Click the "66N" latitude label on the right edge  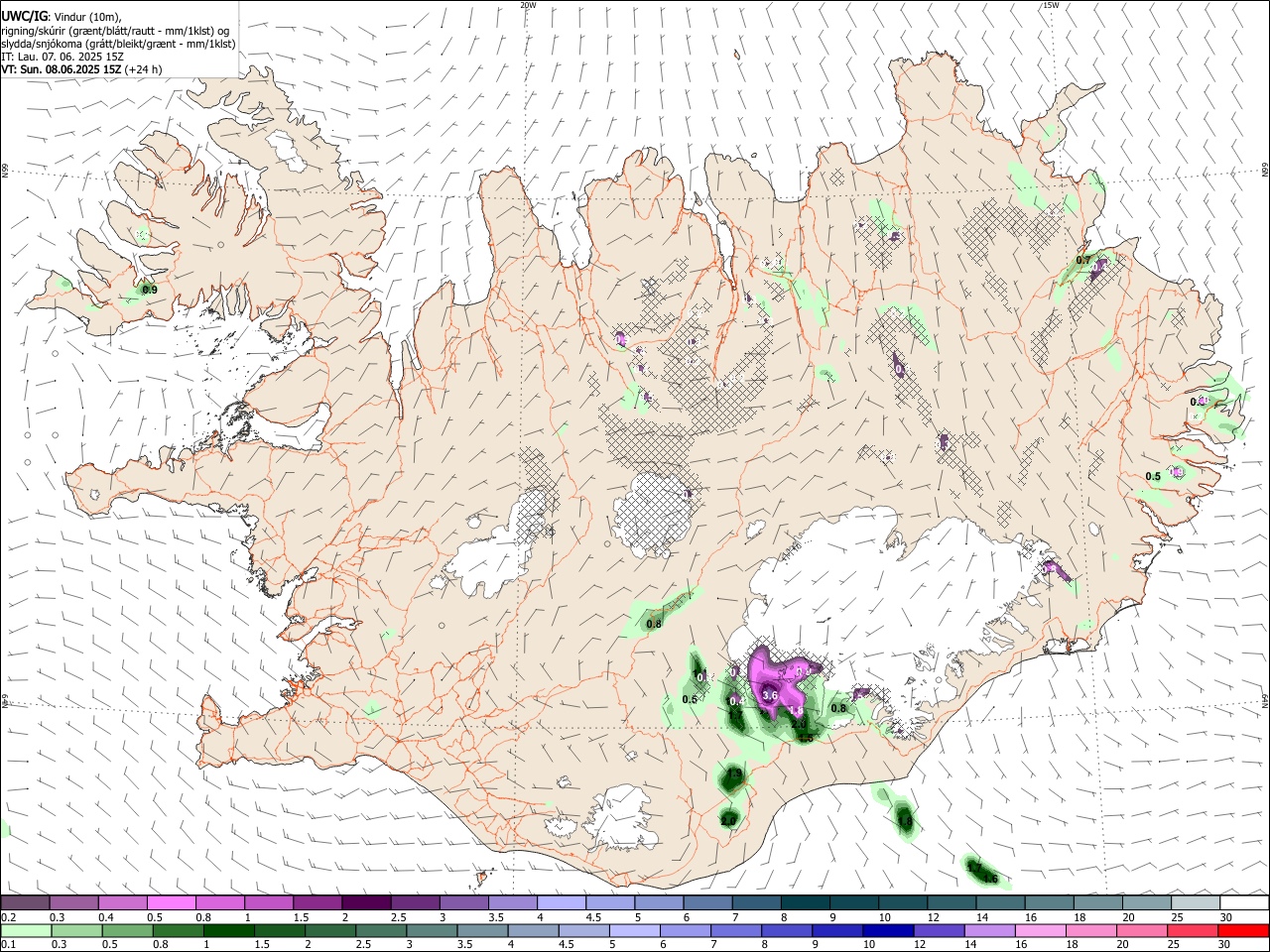pos(1264,171)
